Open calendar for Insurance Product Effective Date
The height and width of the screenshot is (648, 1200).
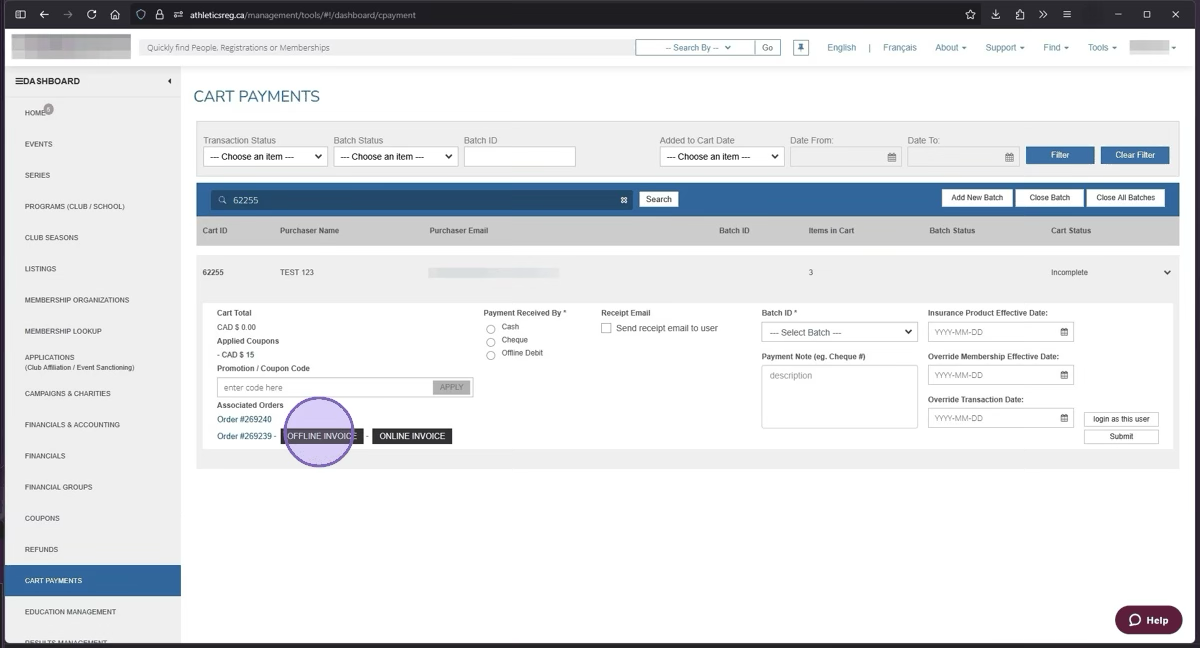click(1064, 332)
